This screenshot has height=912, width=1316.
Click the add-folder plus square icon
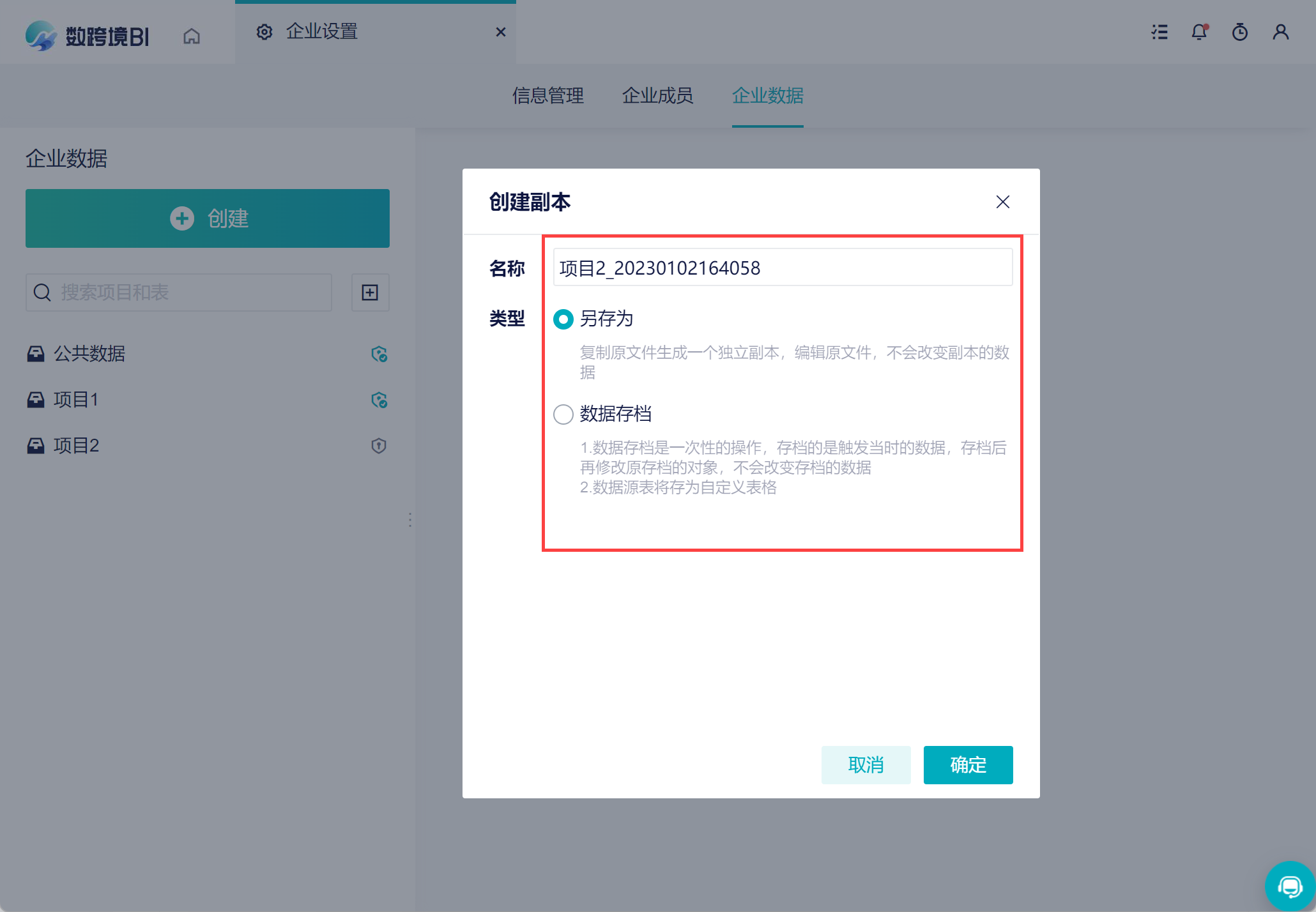point(370,293)
